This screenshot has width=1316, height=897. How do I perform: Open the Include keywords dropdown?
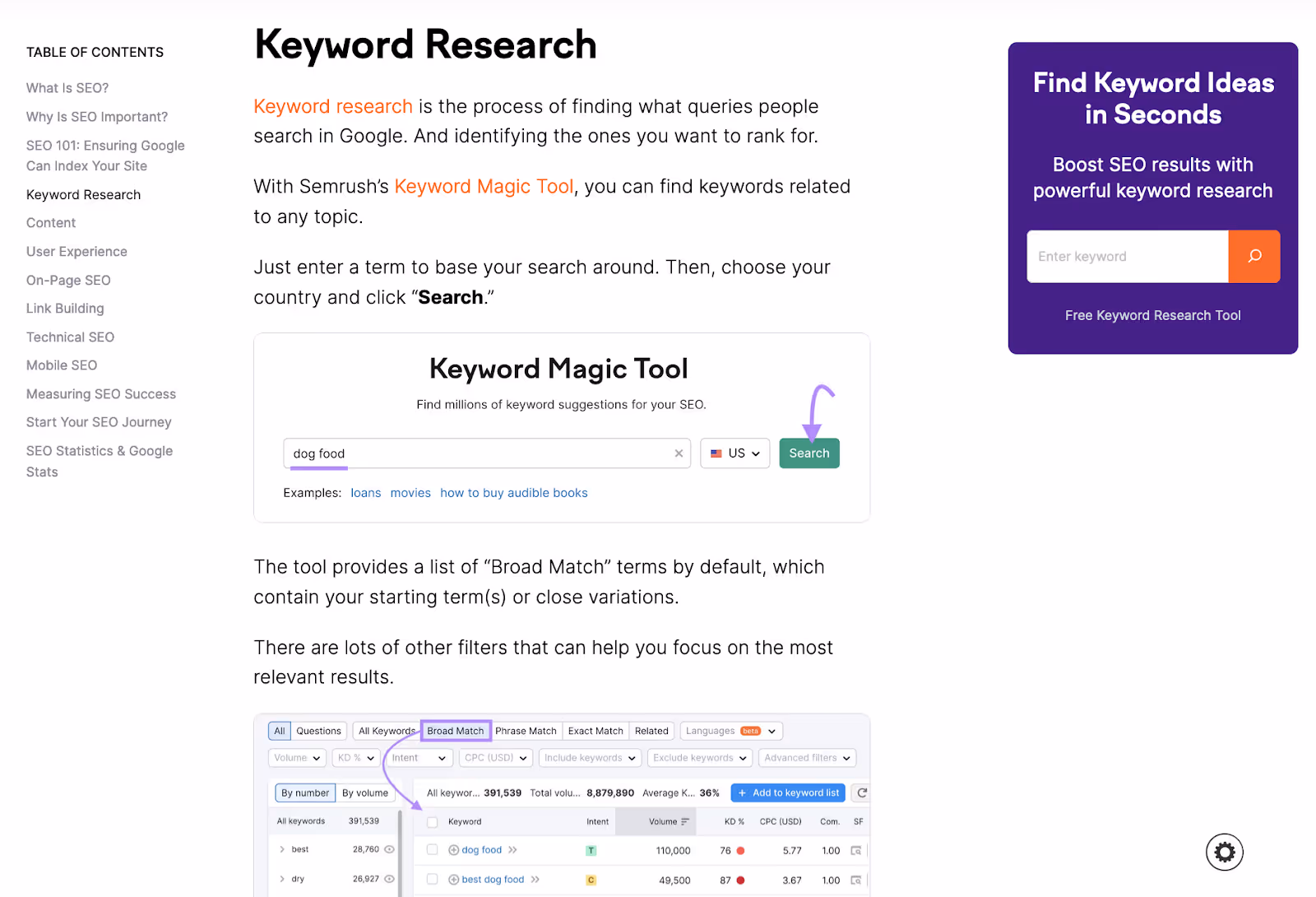(x=590, y=758)
